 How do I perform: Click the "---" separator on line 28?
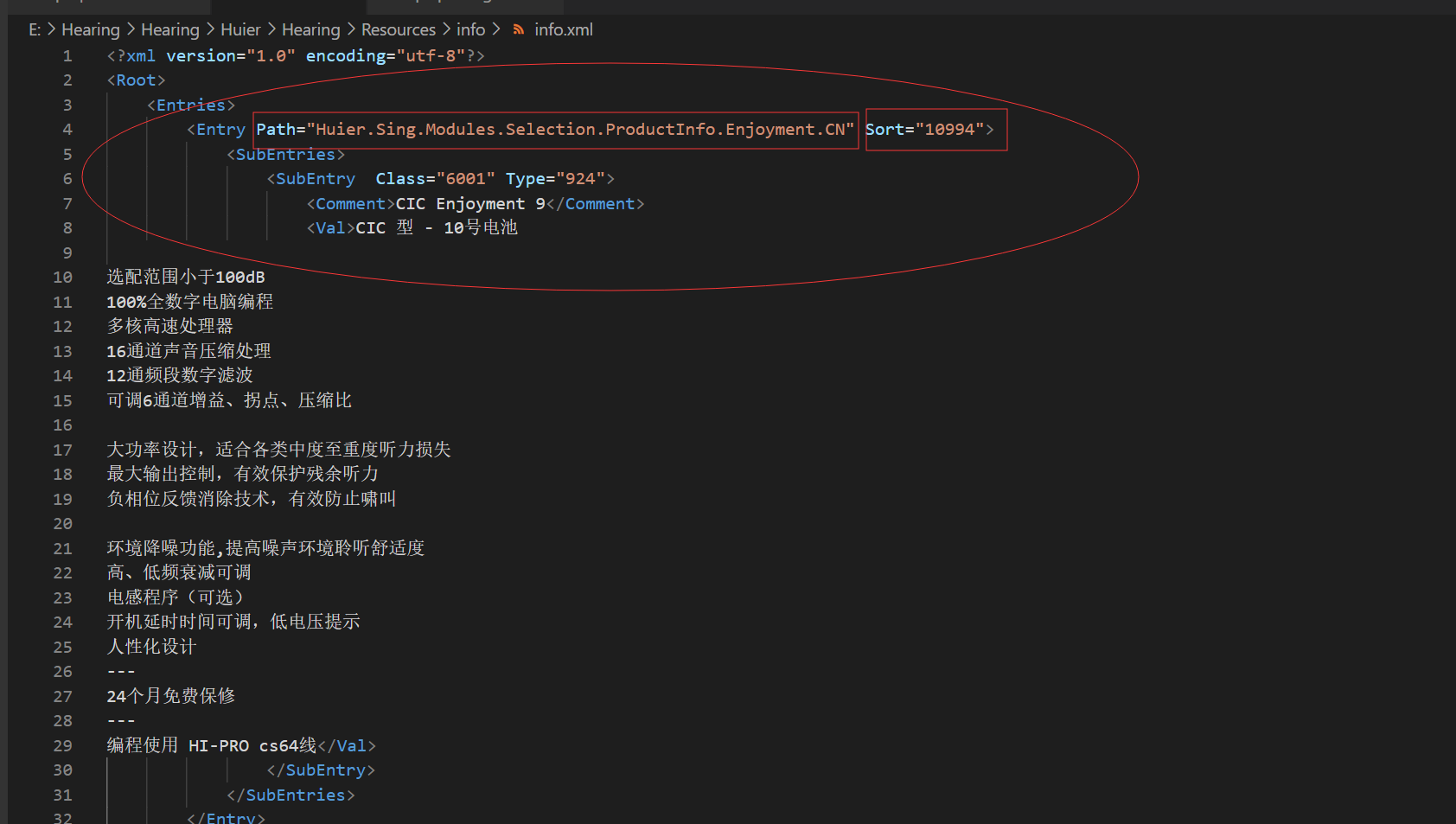tap(121, 721)
